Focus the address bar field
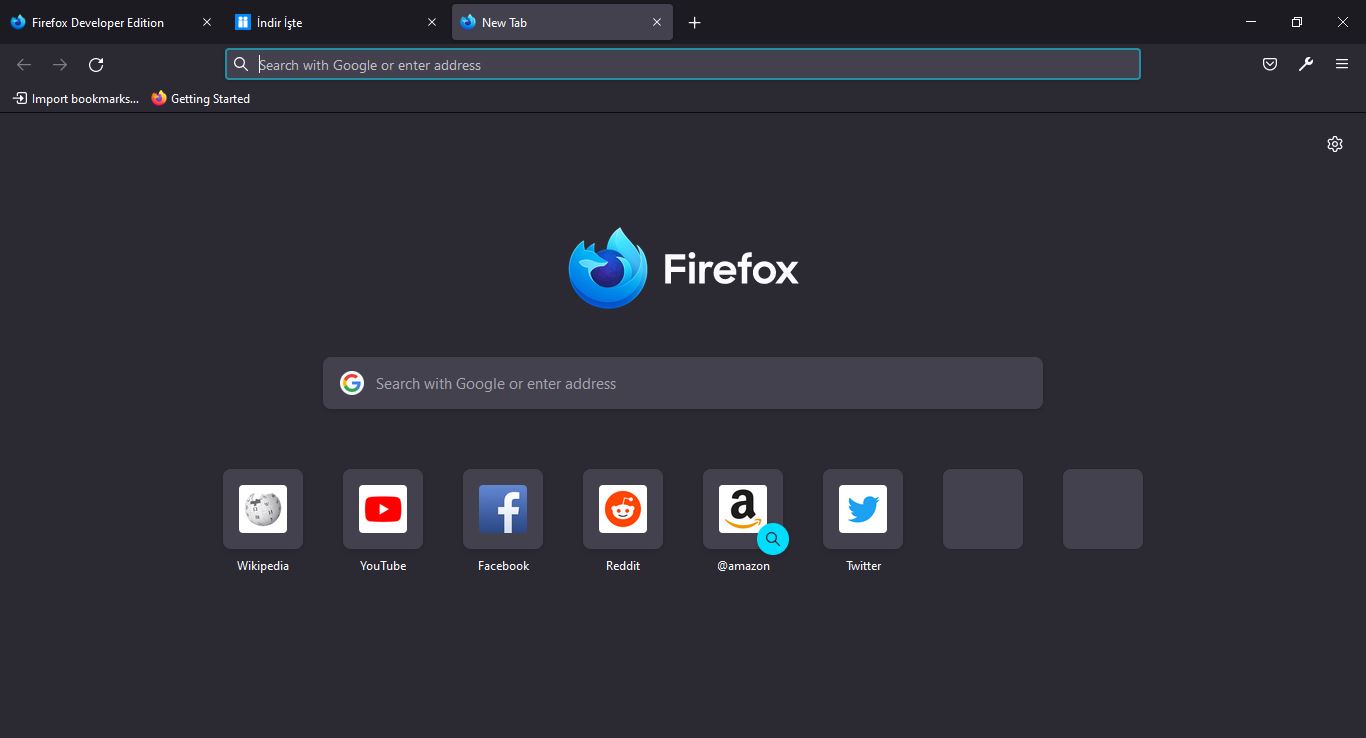The image size is (1366, 738). point(683,65)
